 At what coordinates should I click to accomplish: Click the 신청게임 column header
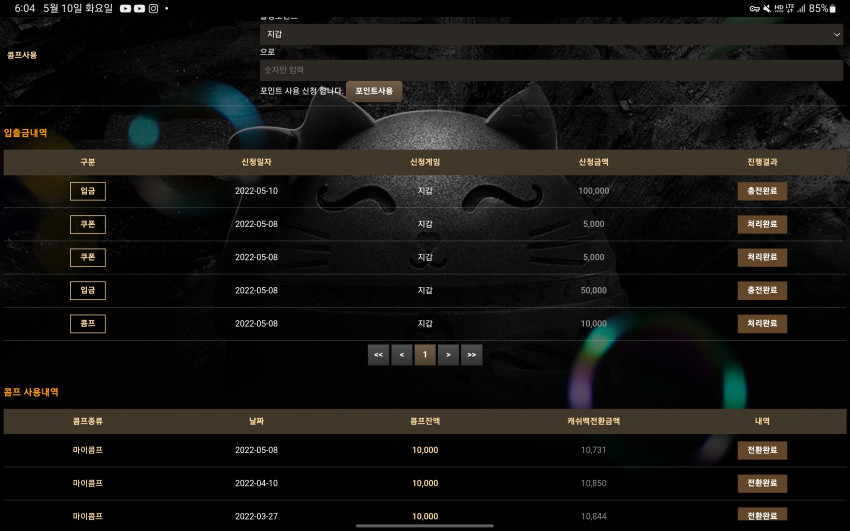coord(425,162)
